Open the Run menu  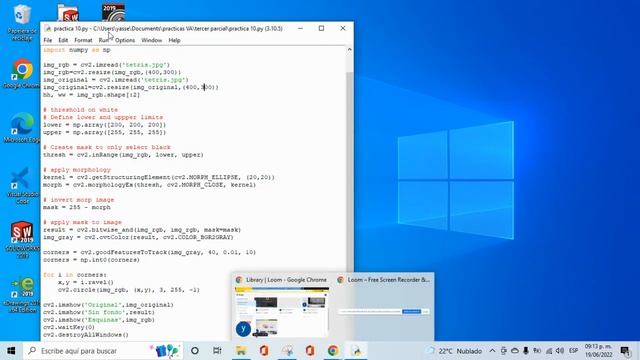tap(103, 40)
